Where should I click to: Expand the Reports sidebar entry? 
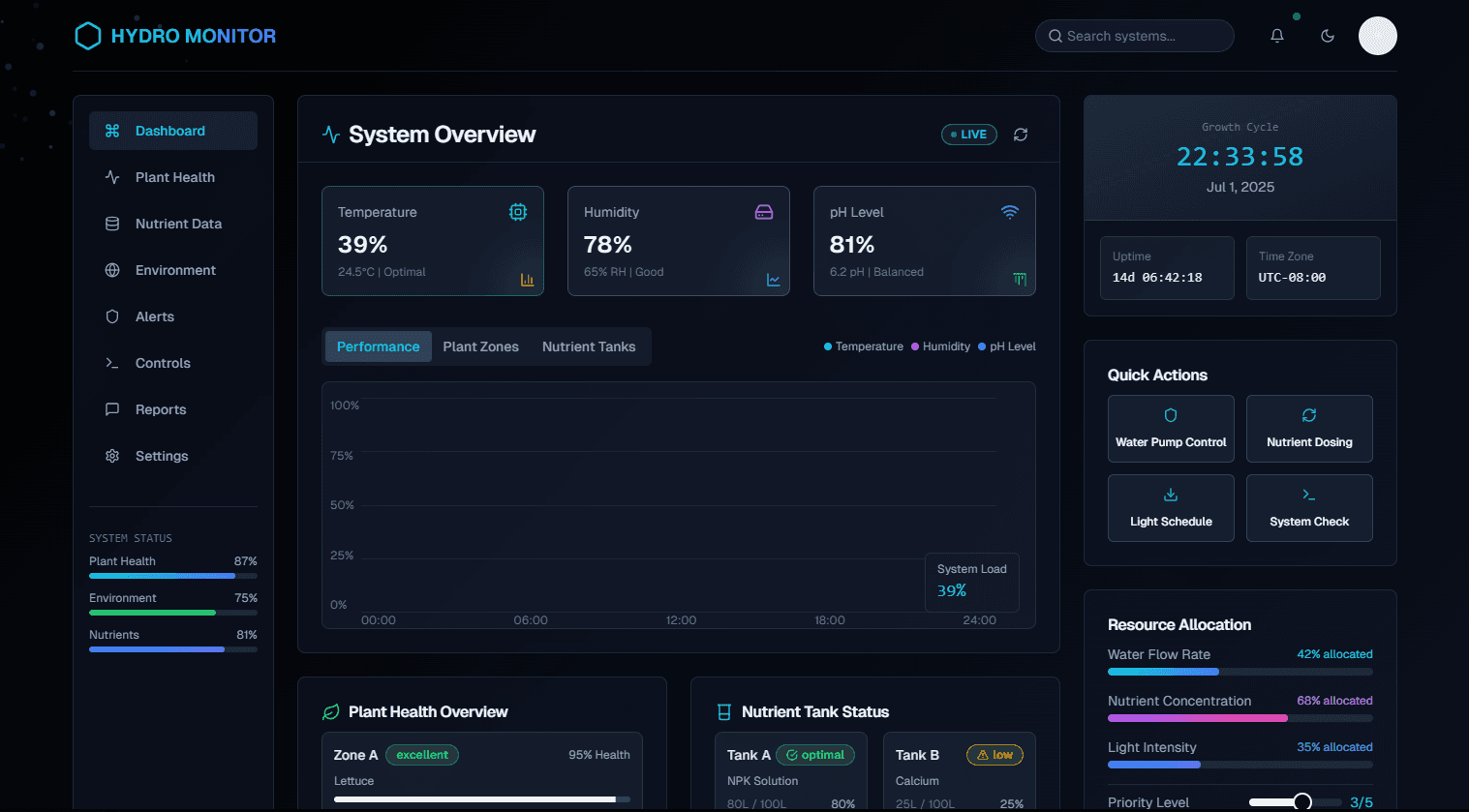tap(163, 409)
